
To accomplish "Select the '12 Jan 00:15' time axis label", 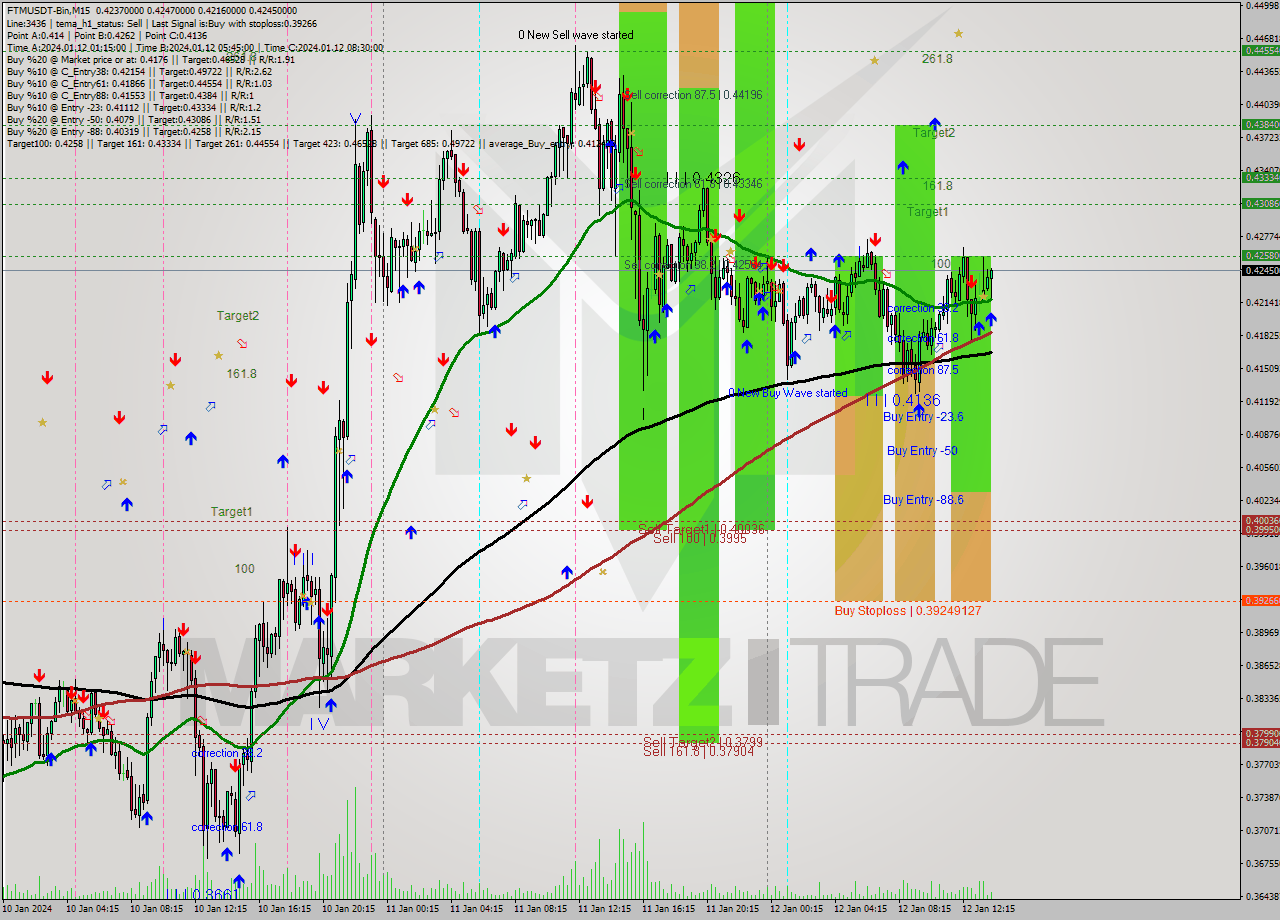I will pos(795,909).
